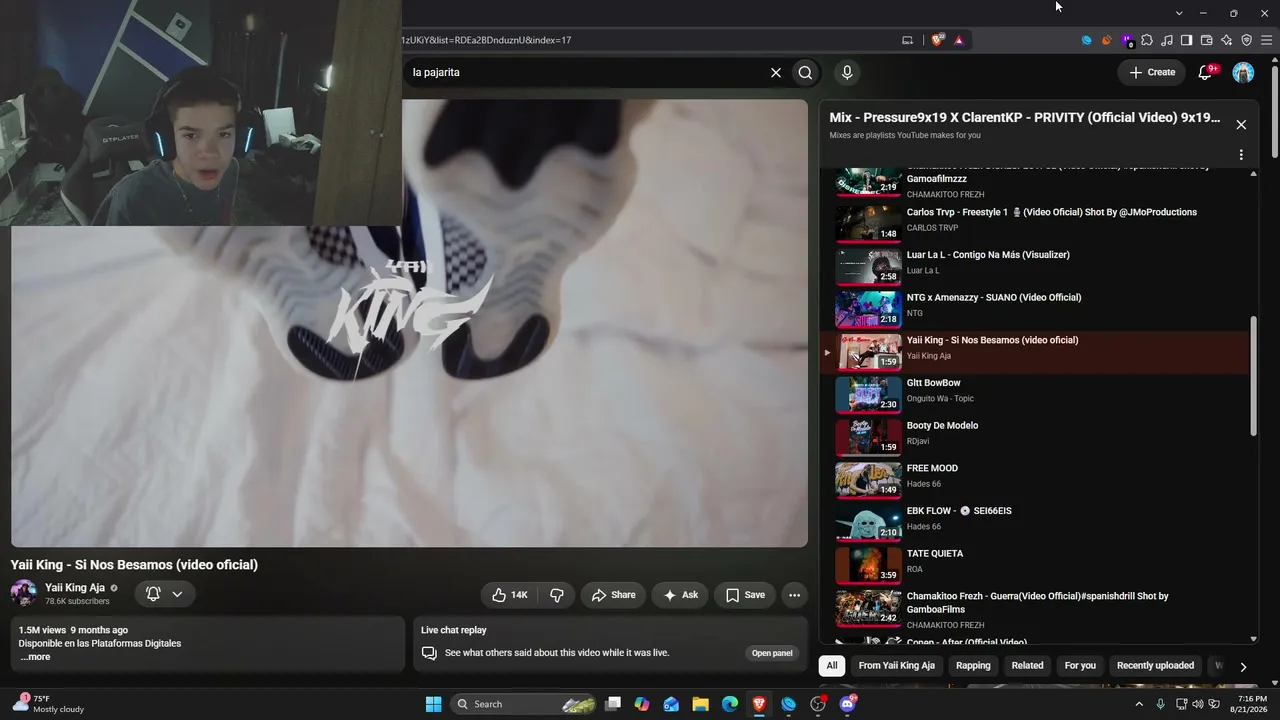Select the 'For you' filter chip

[1080, 666]
